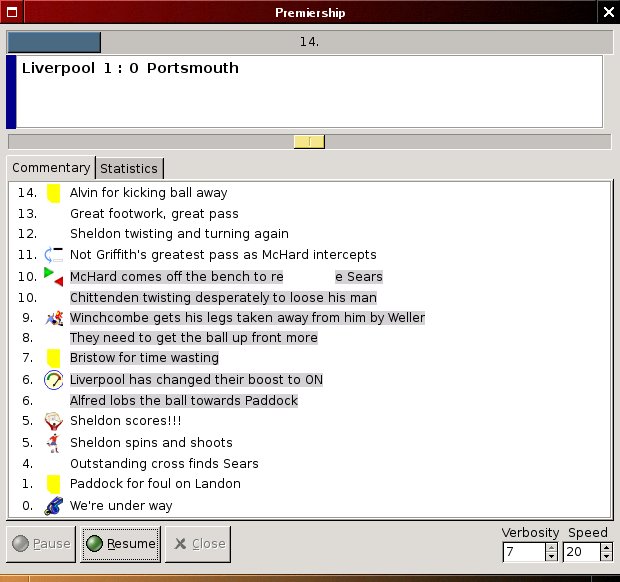Decrease the Verbosity value with down arrow
This screenshot has width=620, height=582.
point(551,556)
